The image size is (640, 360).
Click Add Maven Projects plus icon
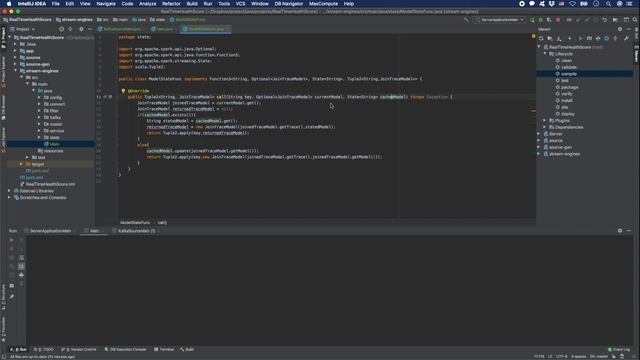570,38
